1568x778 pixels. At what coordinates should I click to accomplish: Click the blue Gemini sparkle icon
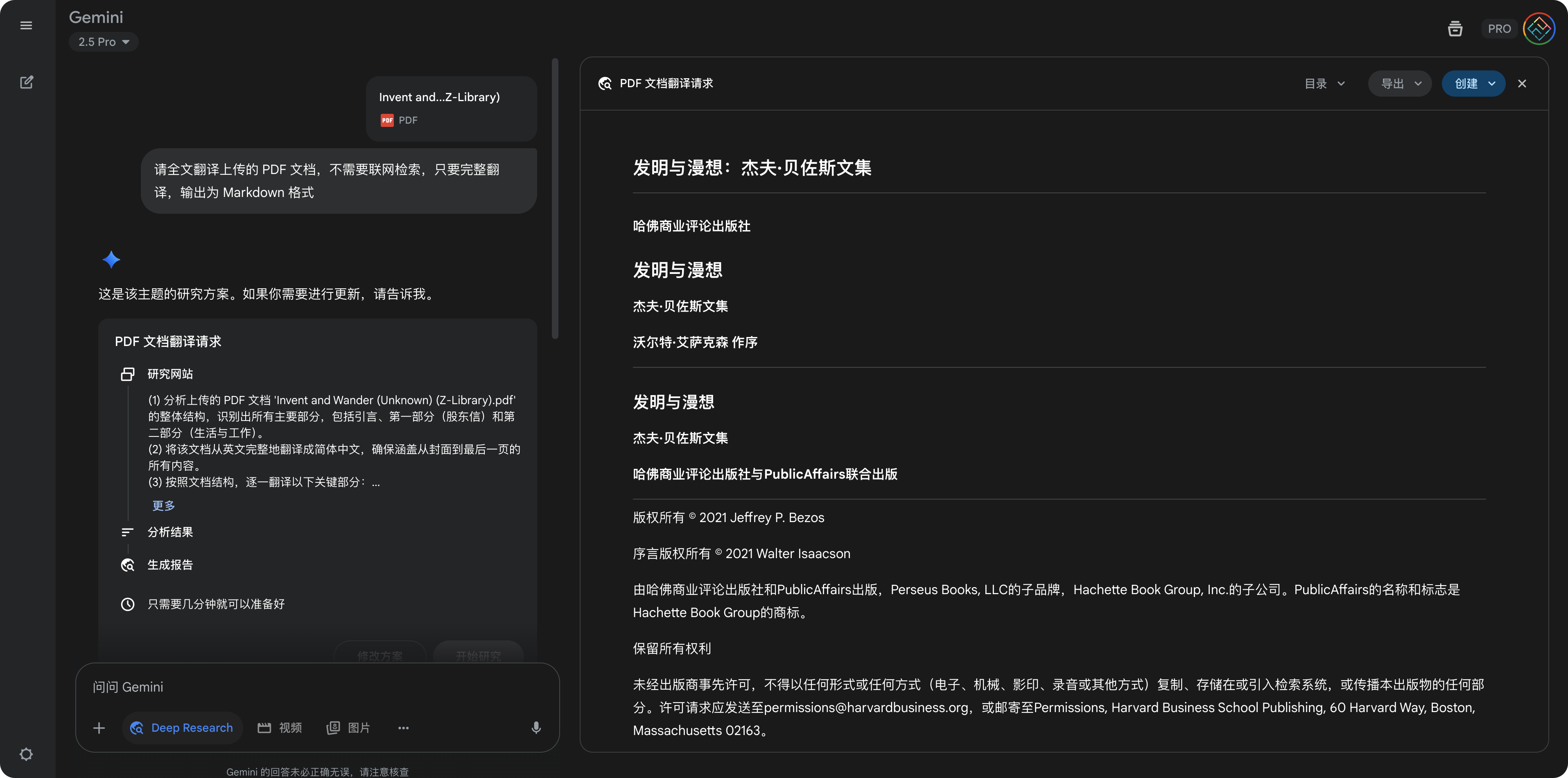tap(111, 260)
